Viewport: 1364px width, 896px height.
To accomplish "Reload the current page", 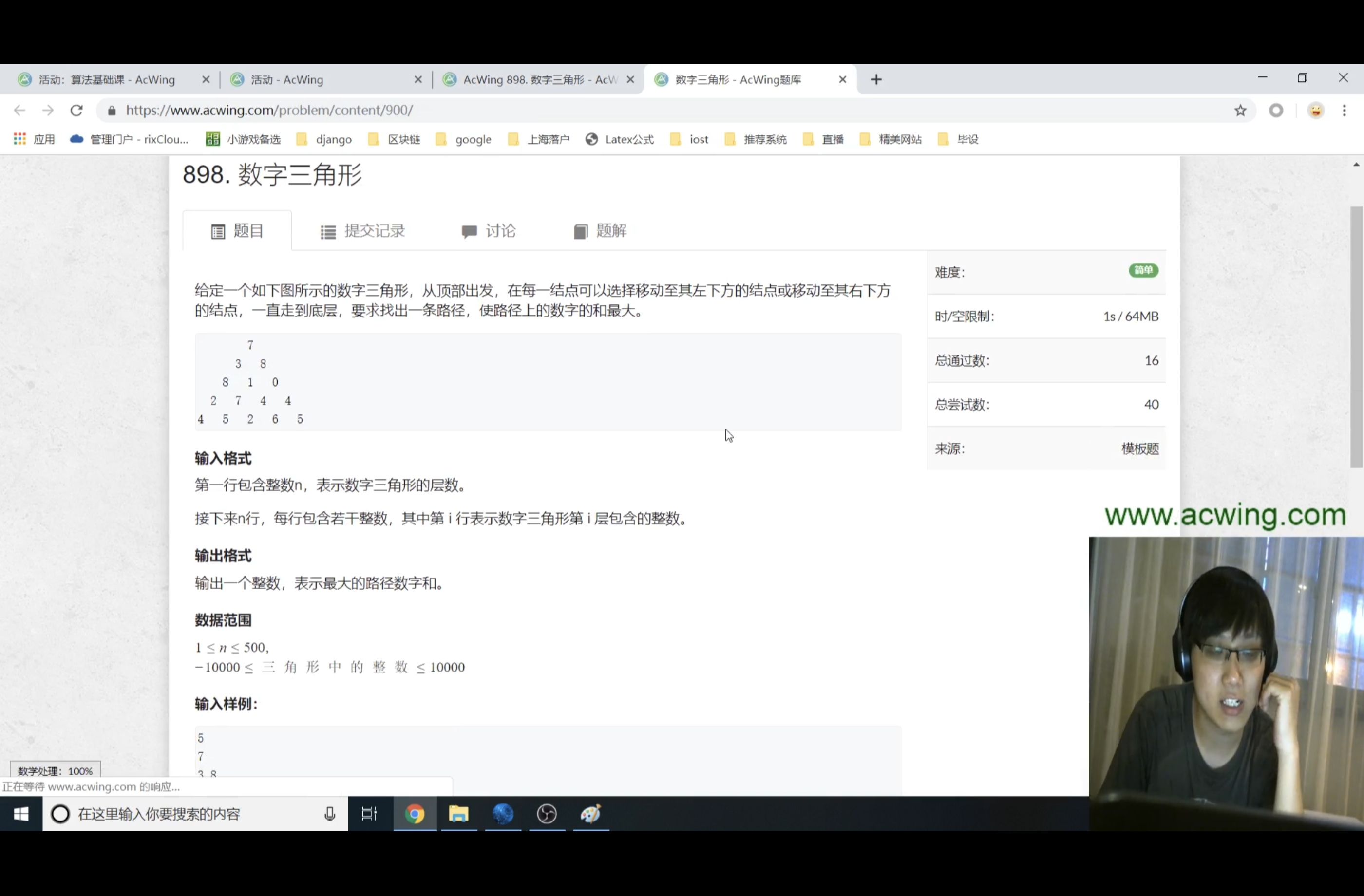I will coord(76,110).
